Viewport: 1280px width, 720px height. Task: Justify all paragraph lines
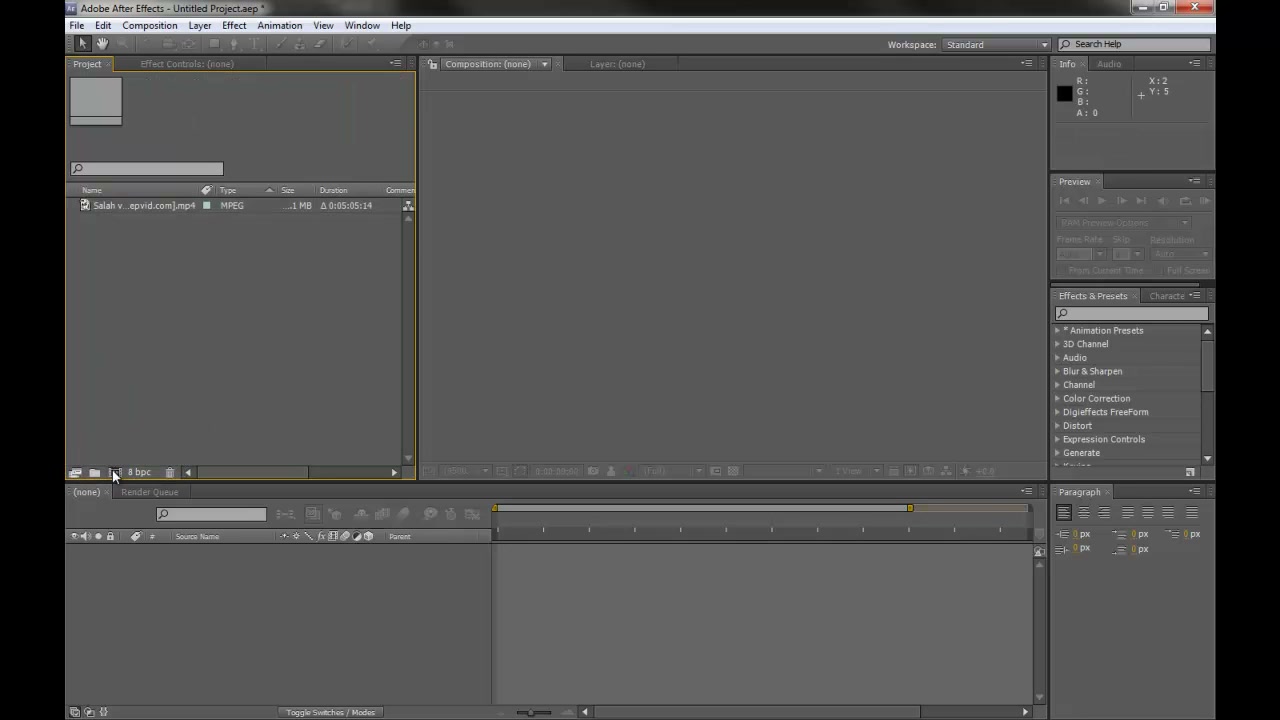point(1192,513)
